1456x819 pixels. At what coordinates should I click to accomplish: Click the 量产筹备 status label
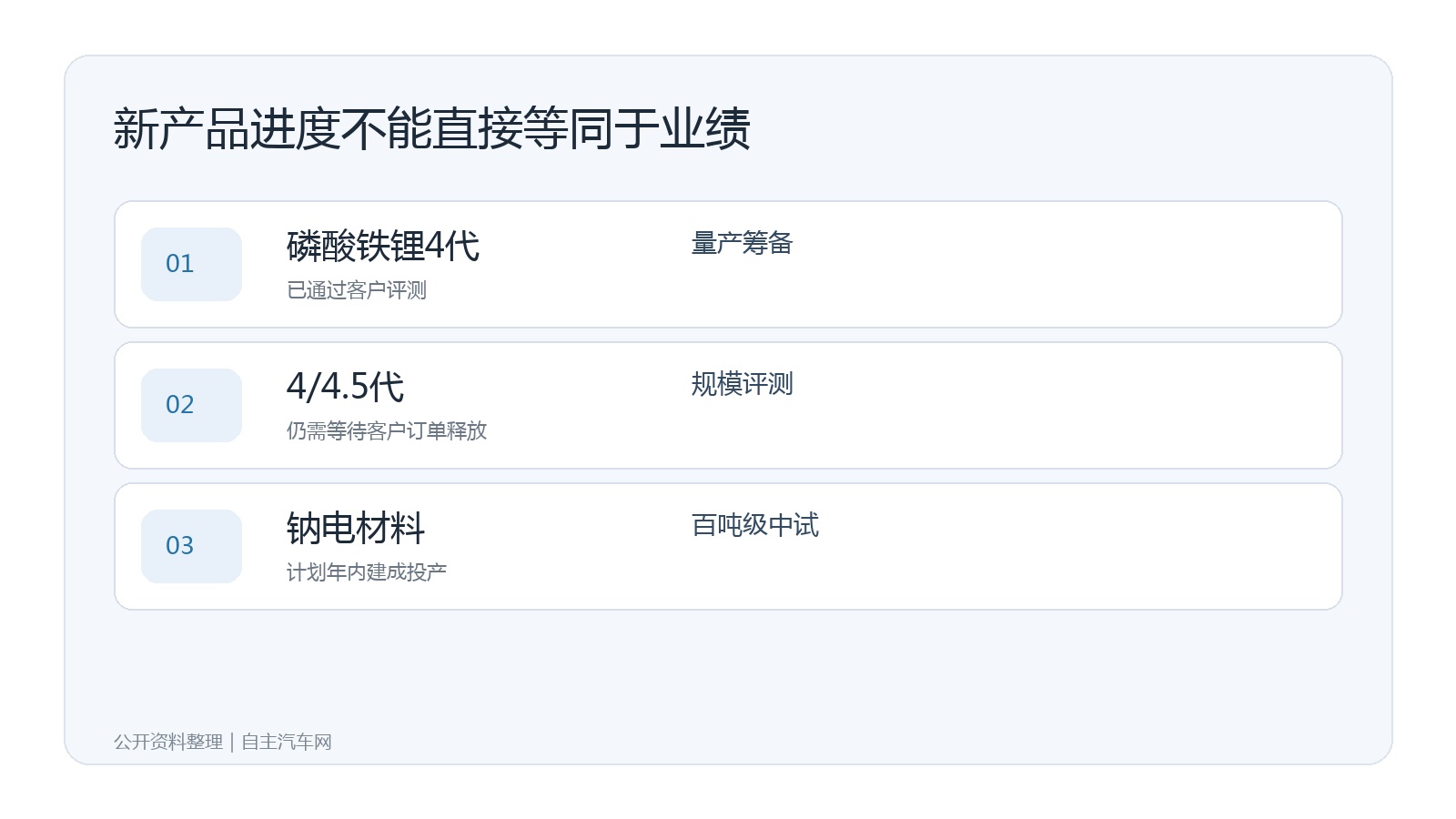pyautogui.click(x=743, y=243)
